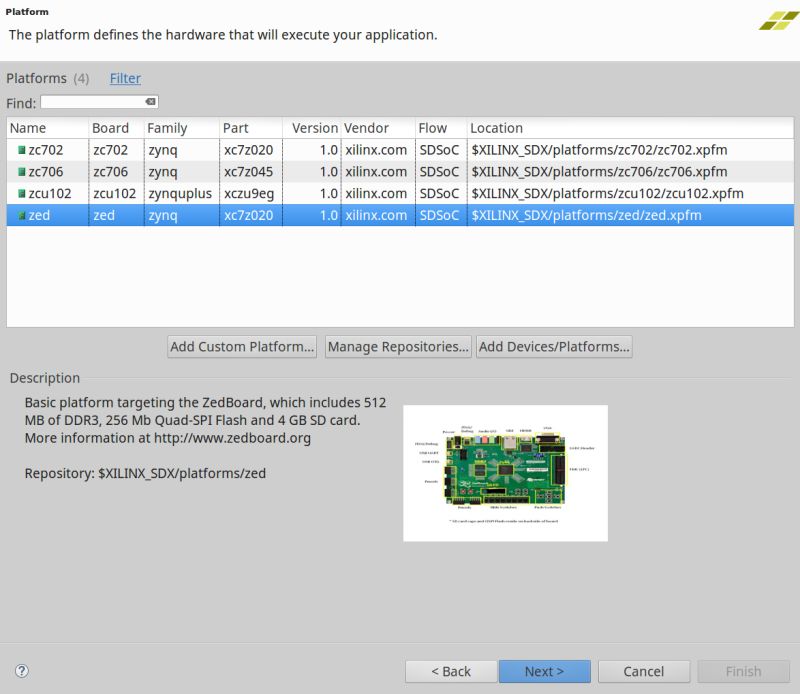
Task: Click the zedboard.org information text
Action: (168, 438)
